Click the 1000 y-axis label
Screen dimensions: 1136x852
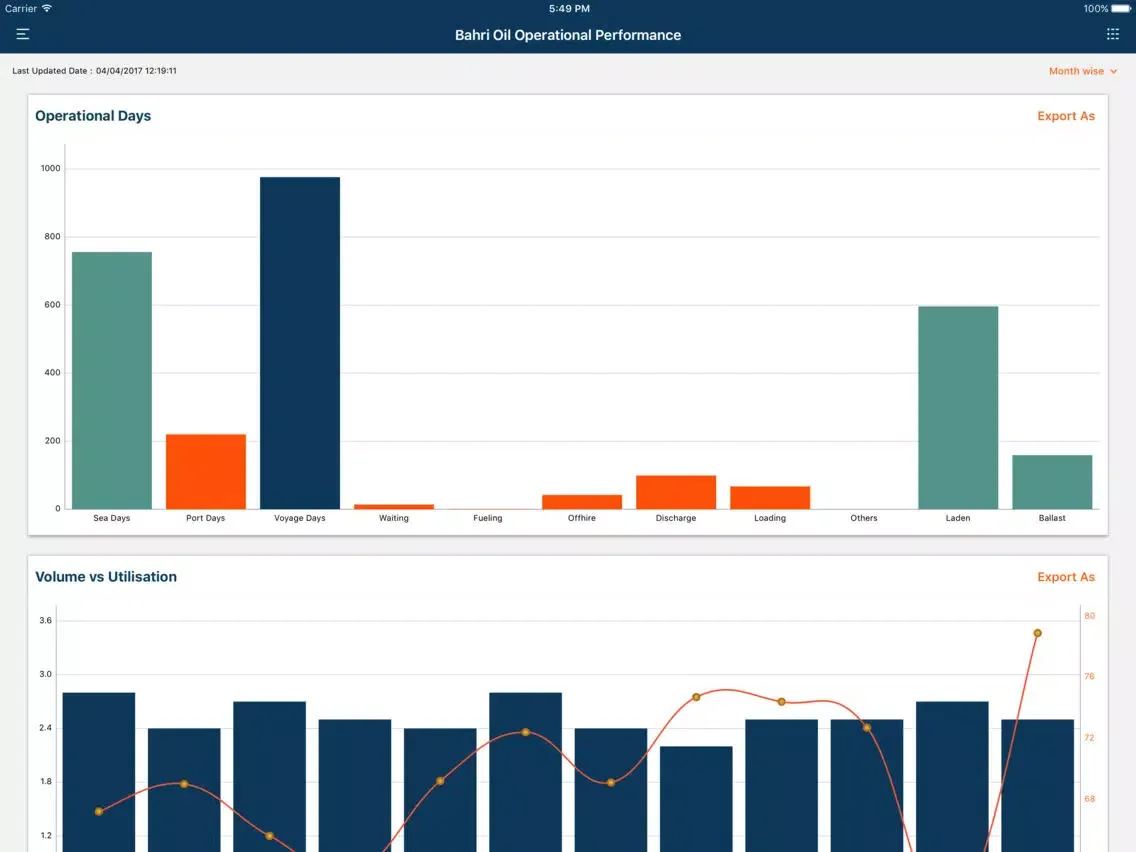tap(51, 168)
